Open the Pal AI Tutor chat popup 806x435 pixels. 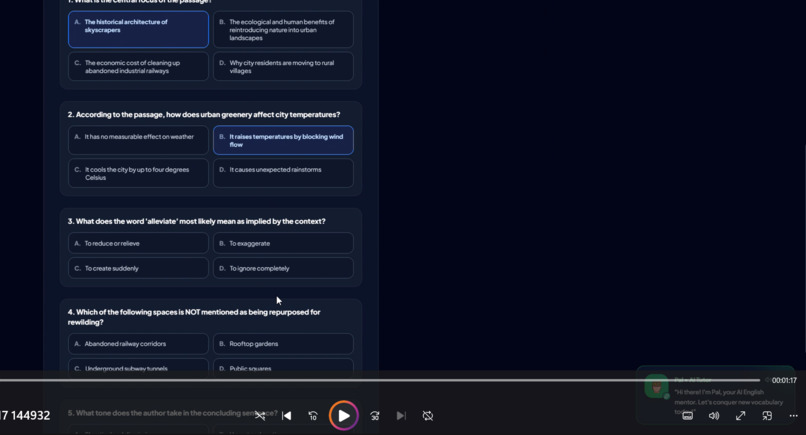tap(716, 394)
